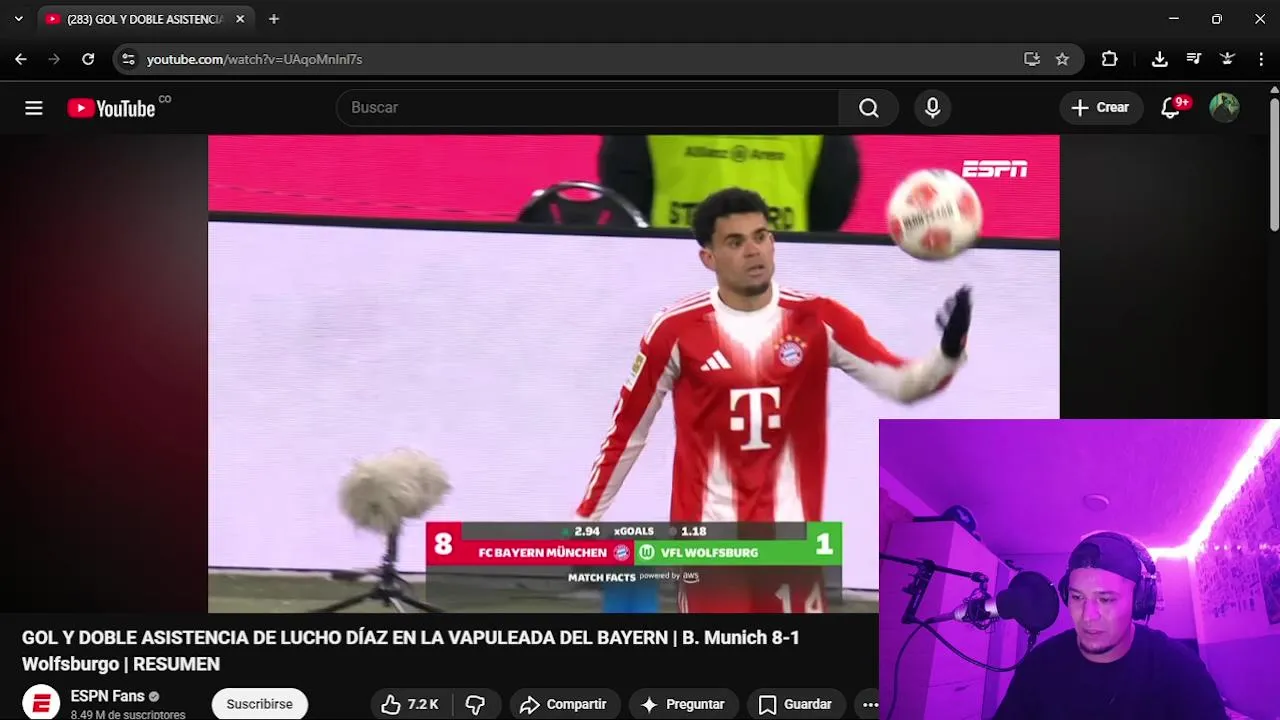Viewport: 1280px width, 720px height.
Task: Open media control icon in toolbar
Action: click(1193, 59)
